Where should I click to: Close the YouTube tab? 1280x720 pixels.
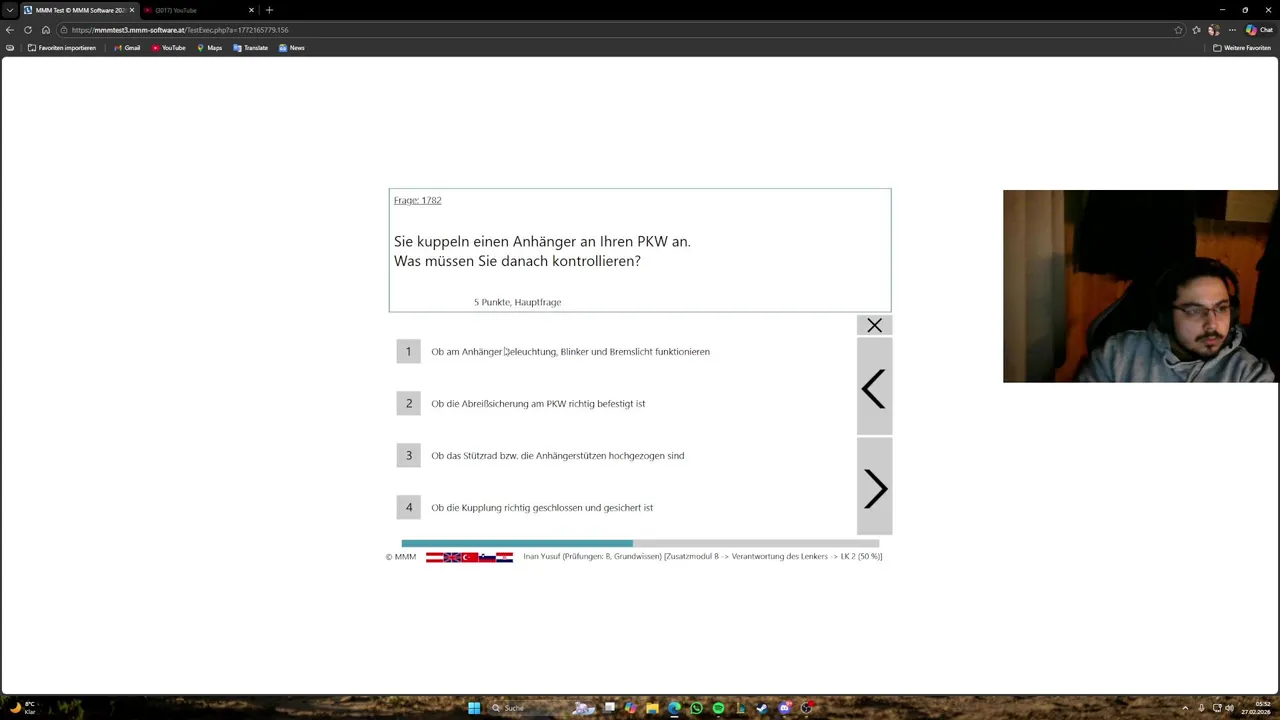pos(251,10)
